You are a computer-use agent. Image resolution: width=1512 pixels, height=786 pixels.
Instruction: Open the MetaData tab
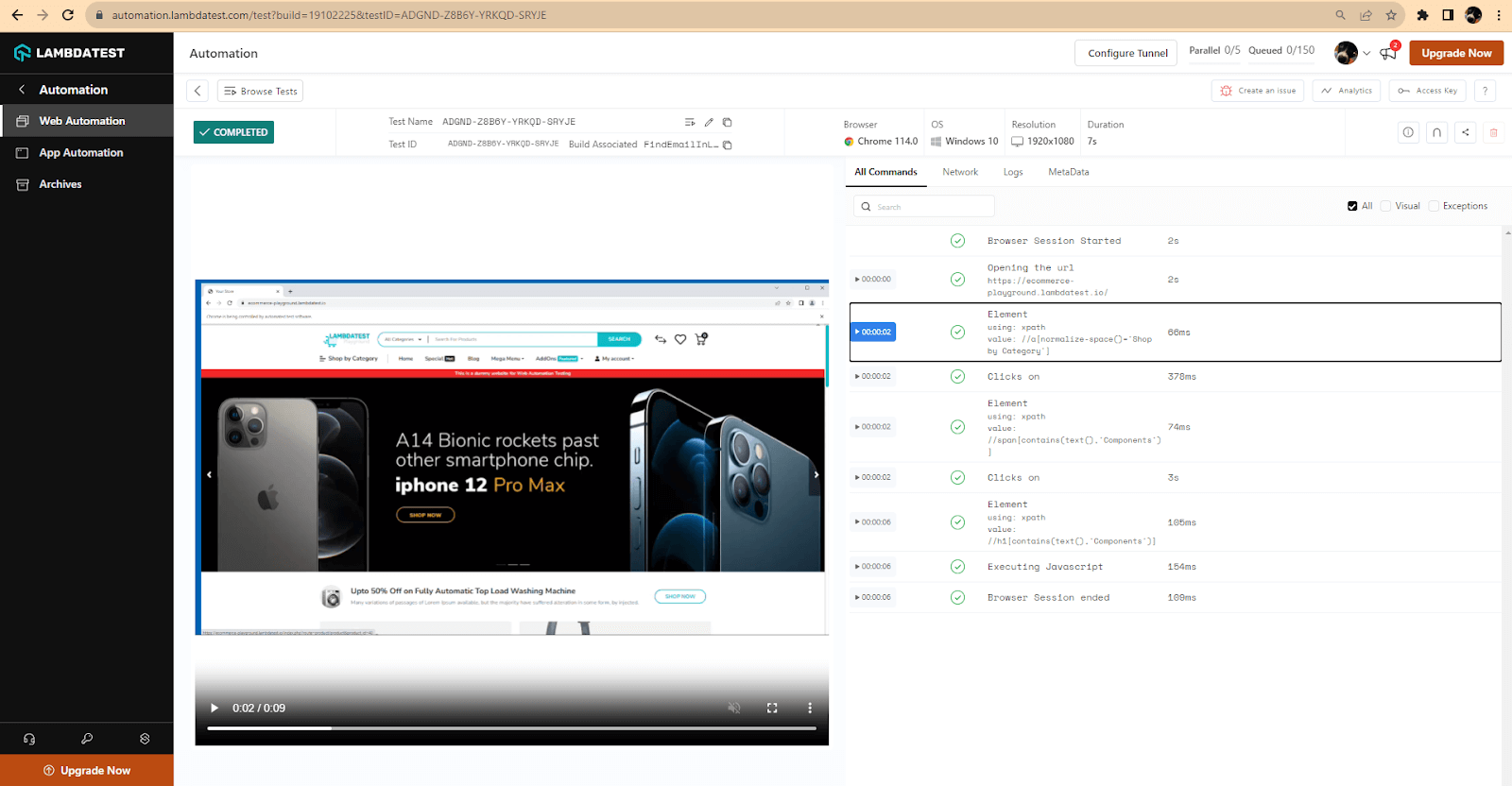point(1068,172)
